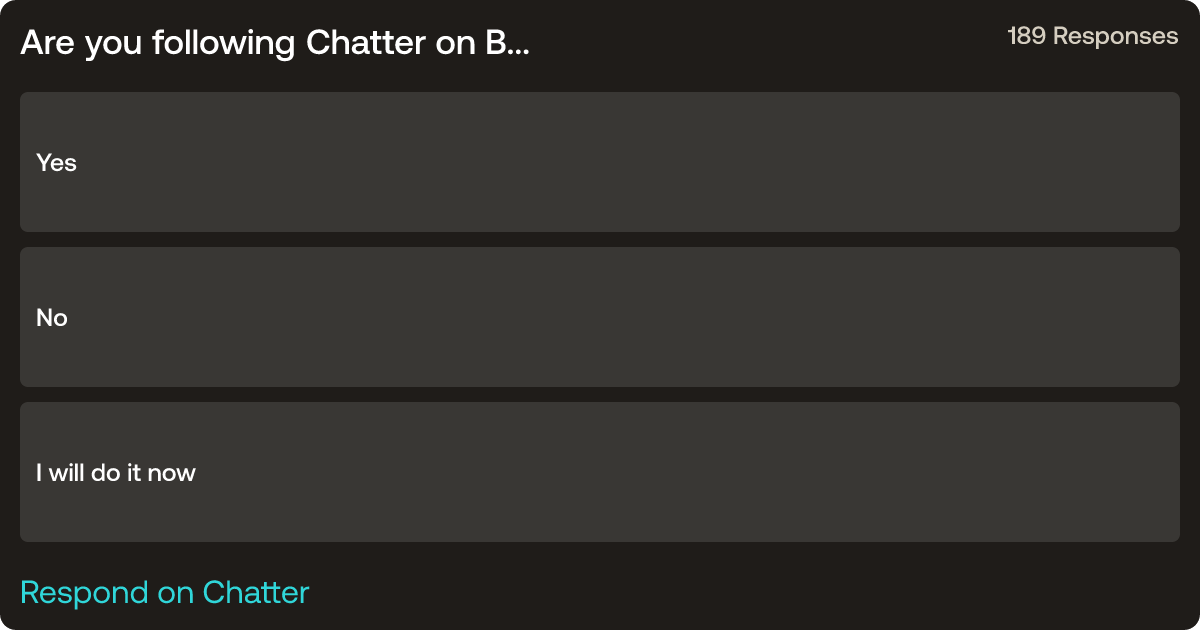This screenshot has height=630, width=1200.
Task: Select the "Yes" poll option
Action: coord(600,162)
